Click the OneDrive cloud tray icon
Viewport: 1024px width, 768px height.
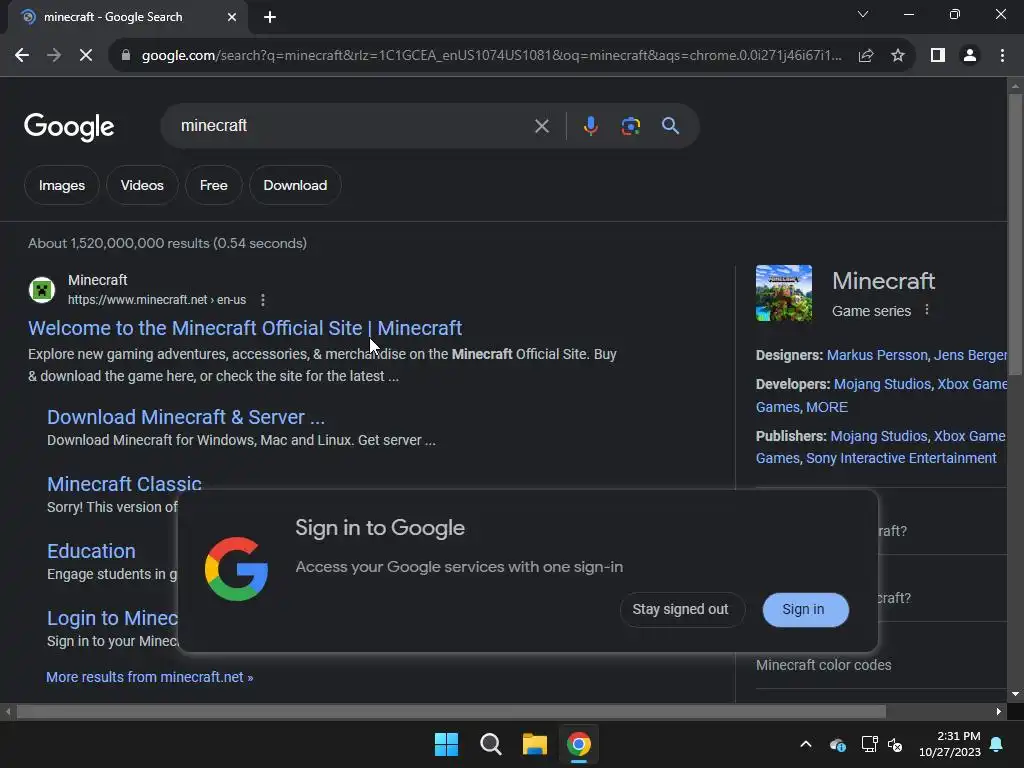click(x=838, y=744)
